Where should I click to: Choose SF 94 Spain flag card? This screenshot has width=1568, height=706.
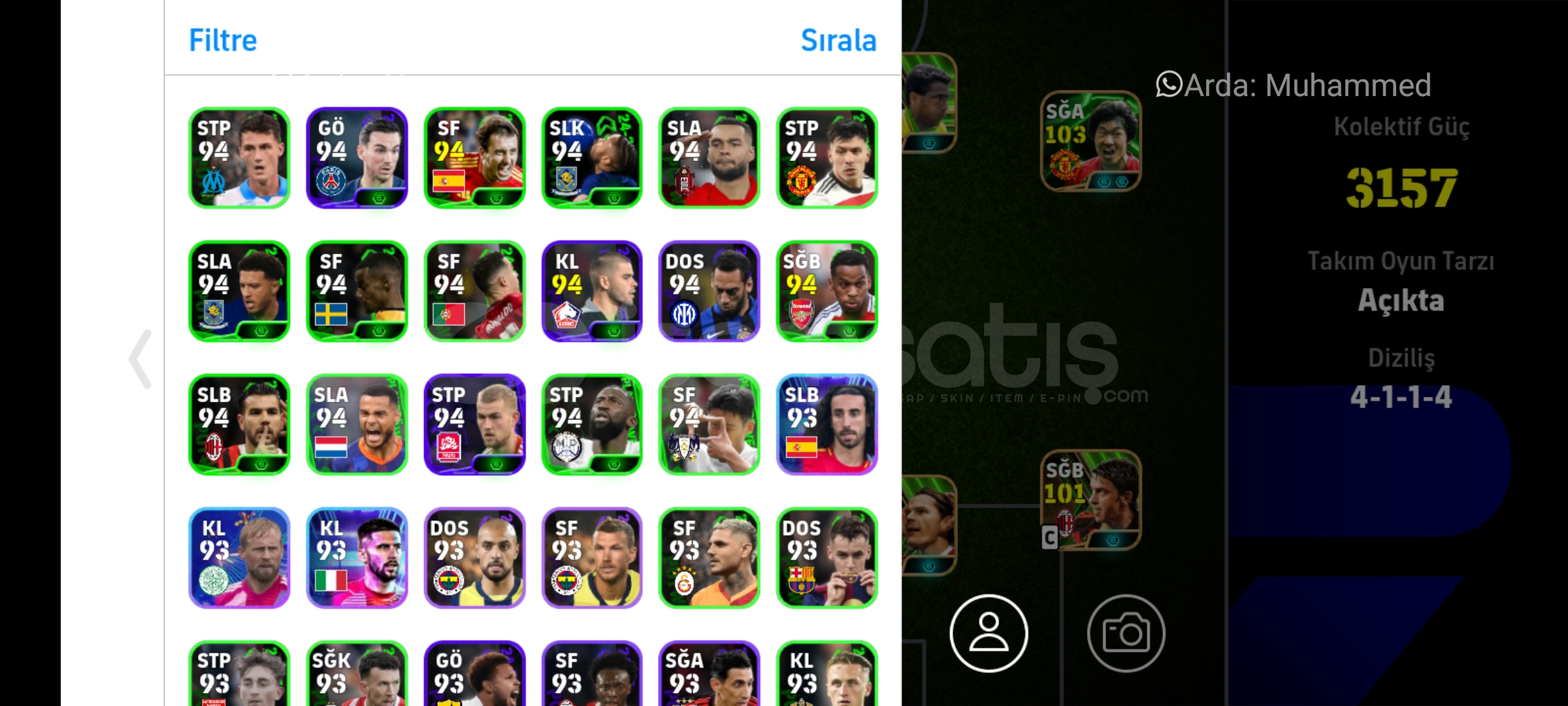(474, 158)
